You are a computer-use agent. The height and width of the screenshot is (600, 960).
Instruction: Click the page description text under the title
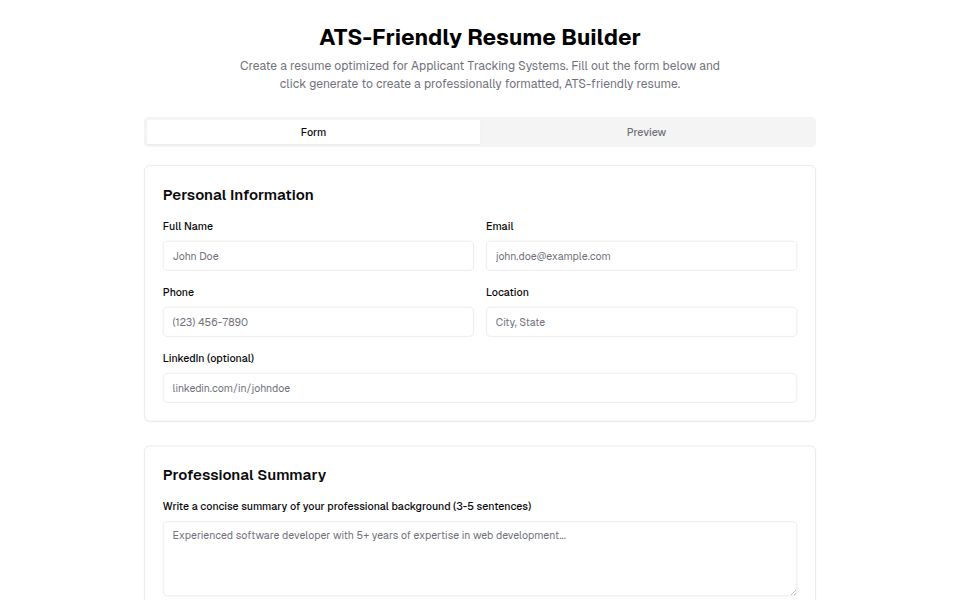coord(479,74)
